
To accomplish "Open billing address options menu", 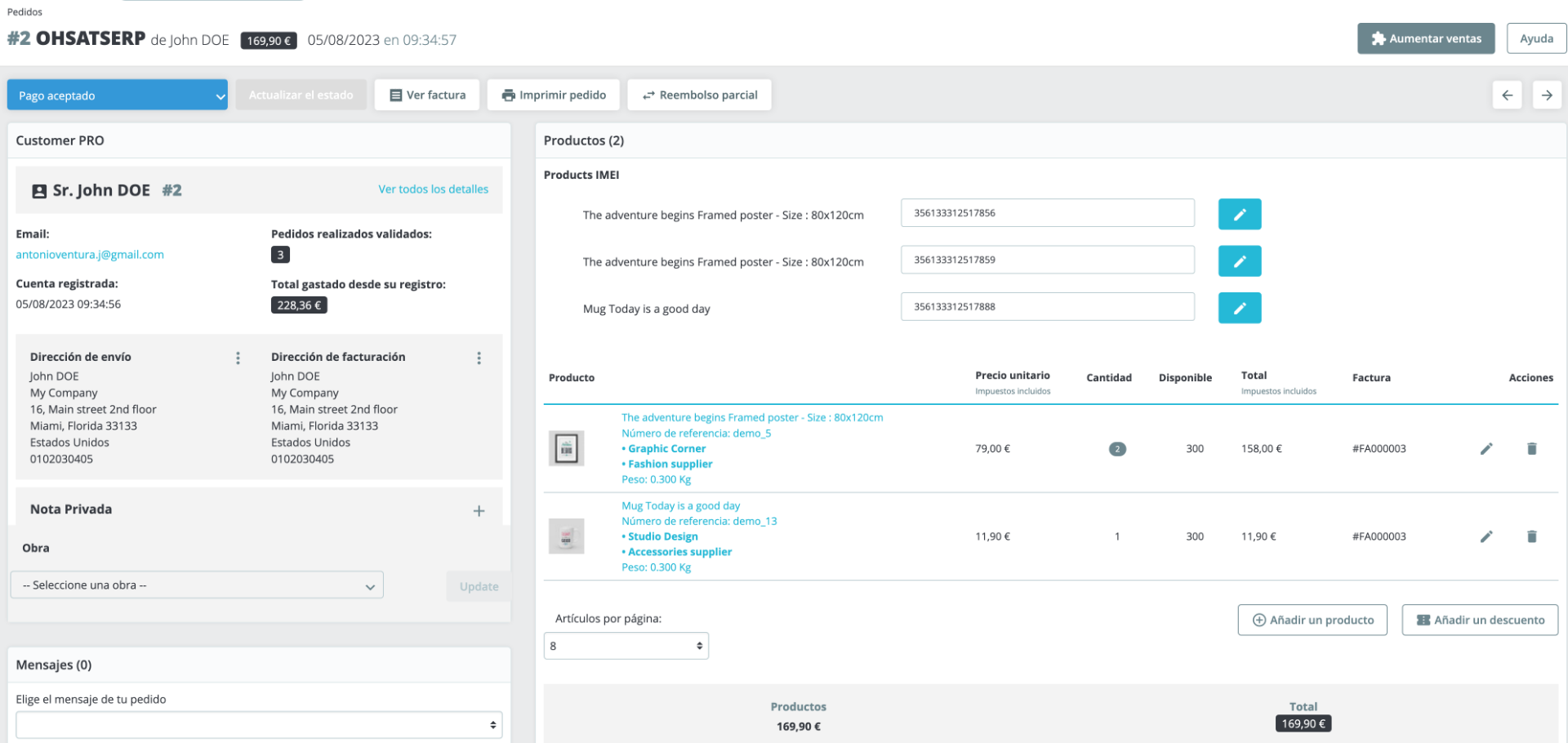I will 479,358.
